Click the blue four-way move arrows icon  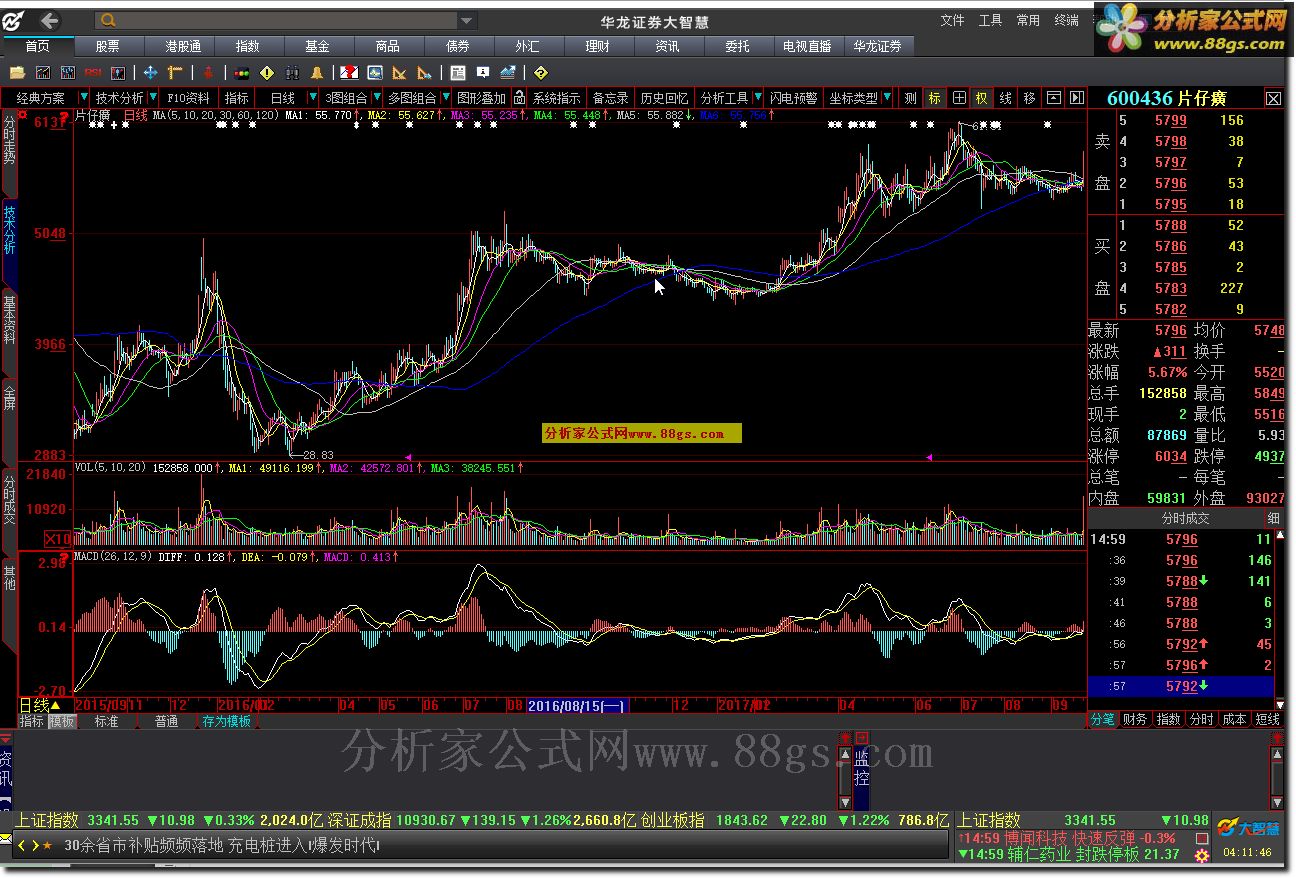click(150, 73)
